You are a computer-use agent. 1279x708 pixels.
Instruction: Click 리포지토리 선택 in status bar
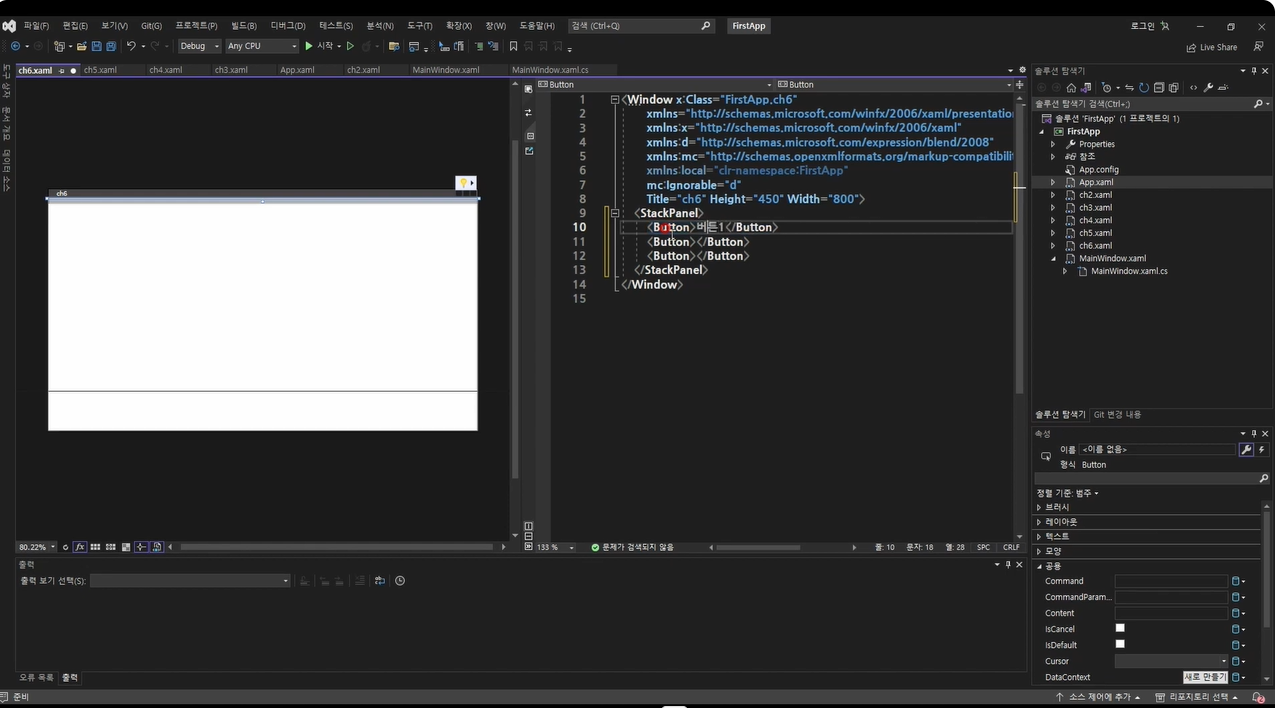[1196, 697]
